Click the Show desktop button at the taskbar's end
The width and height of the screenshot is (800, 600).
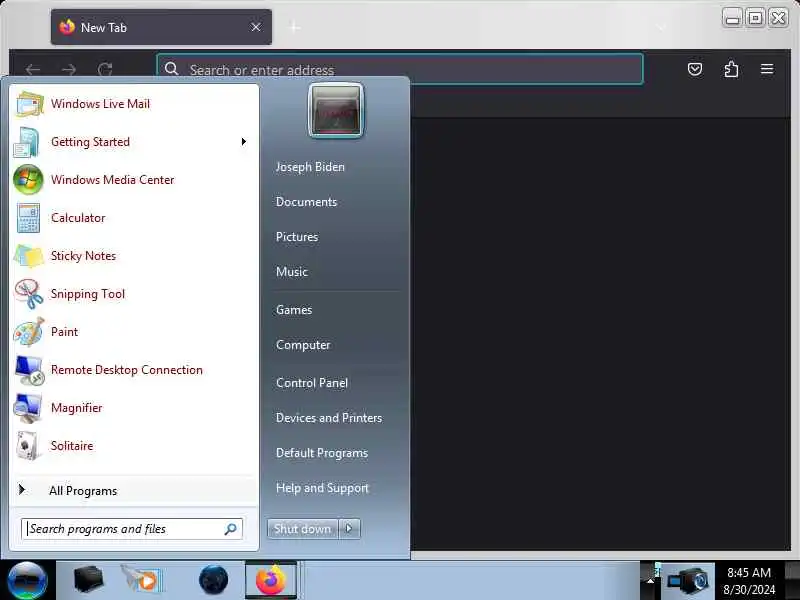793,581
